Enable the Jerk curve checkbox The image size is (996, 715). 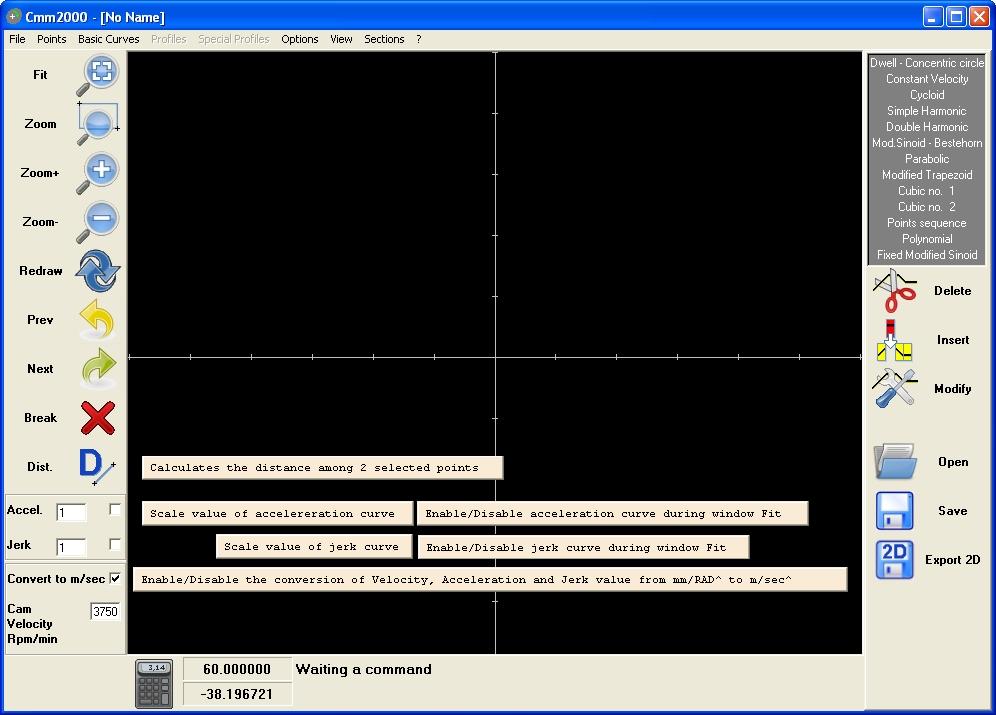tap(115, 544)
